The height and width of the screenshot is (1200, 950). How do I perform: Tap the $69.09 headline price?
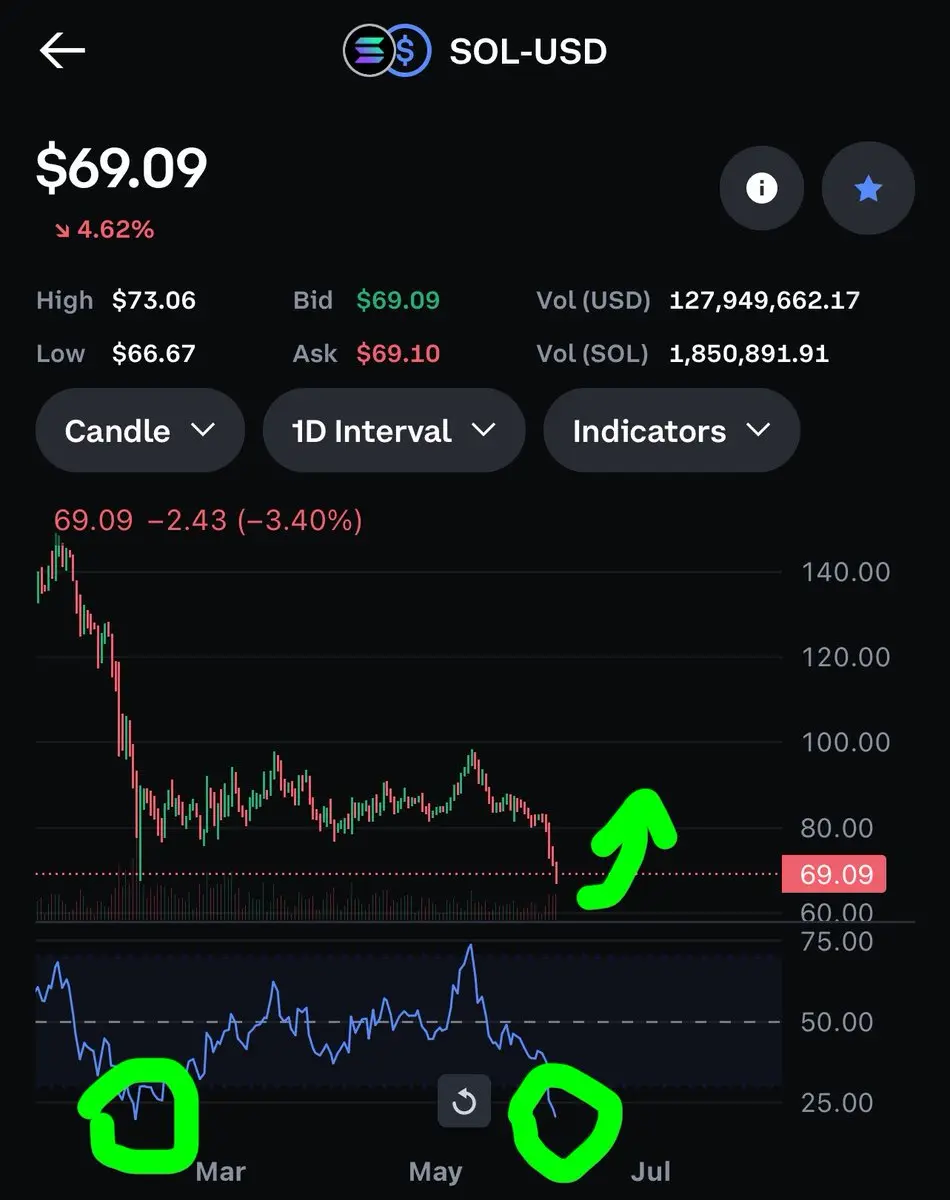(x=121, y=167)
